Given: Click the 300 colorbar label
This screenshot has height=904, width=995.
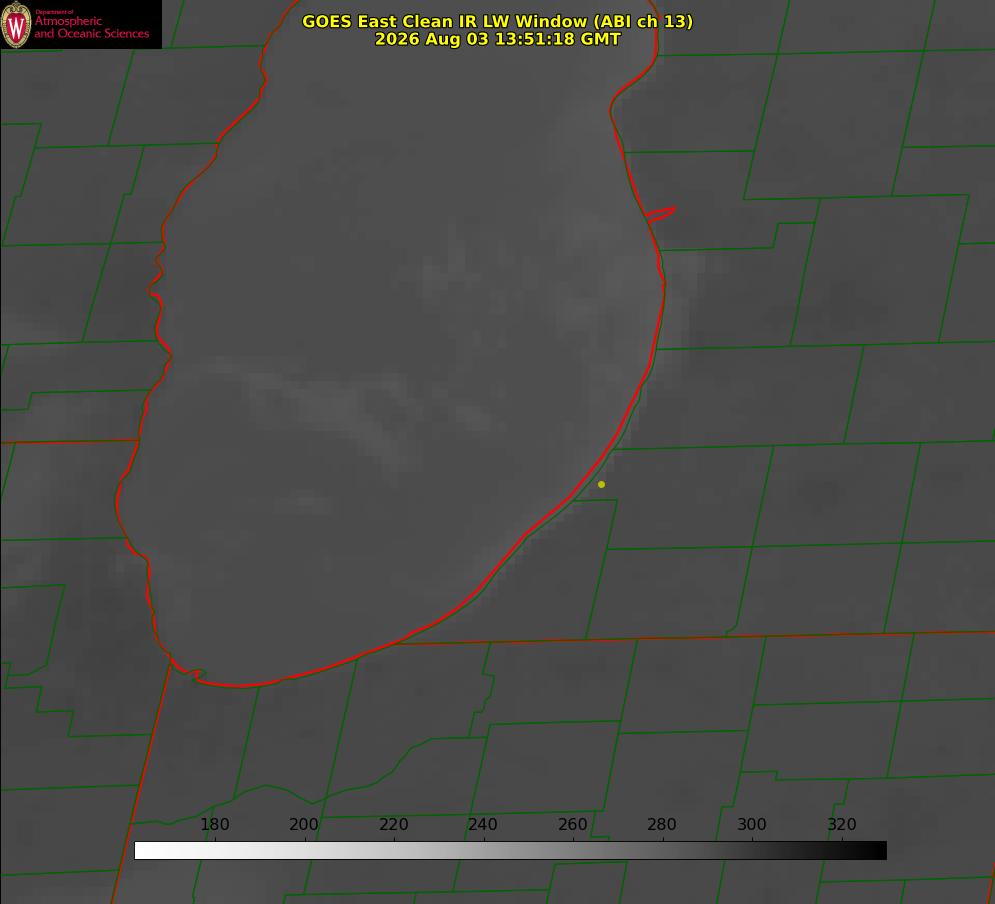Looking at the screenshot, I should click(752, 824).
